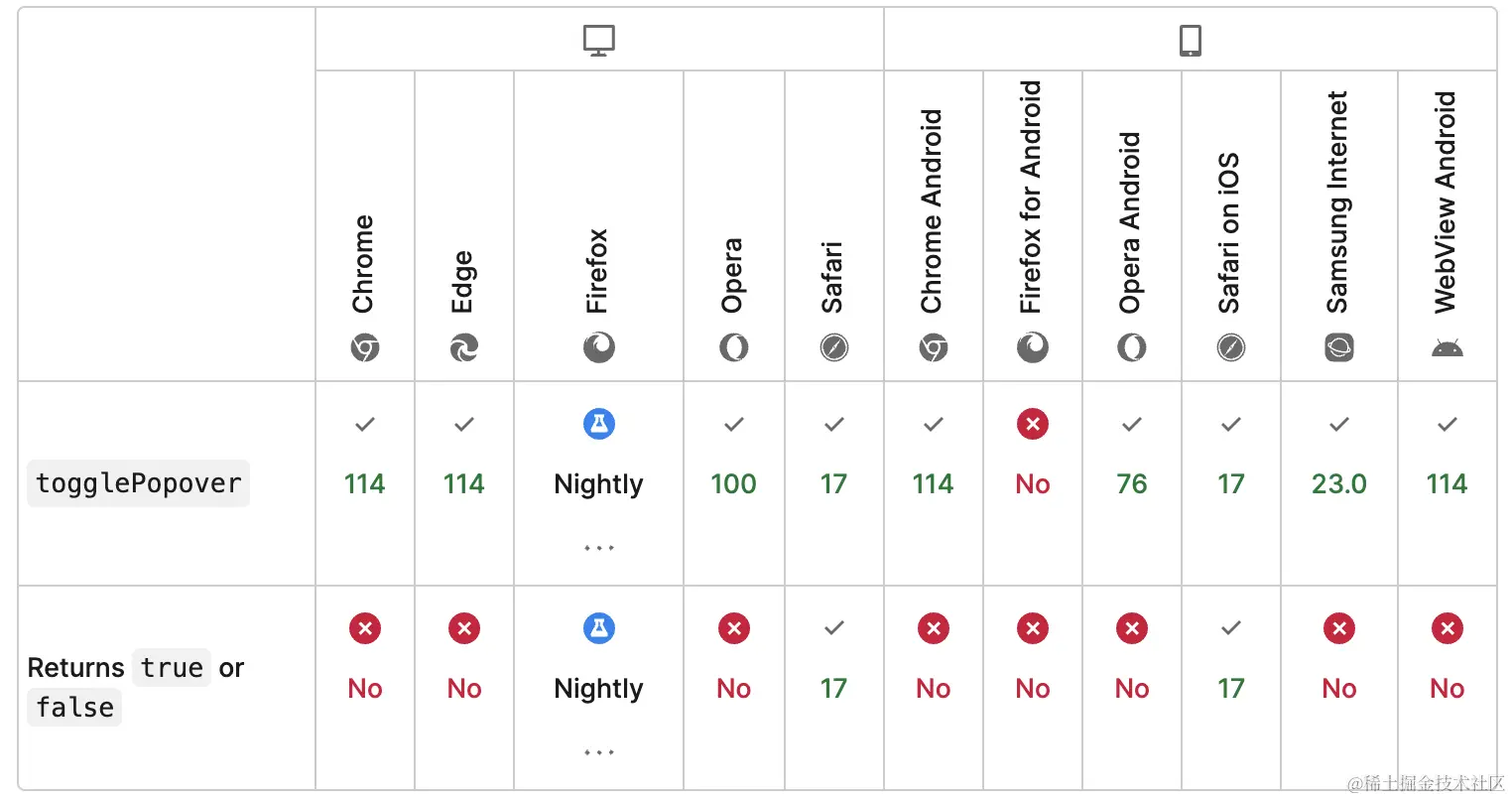Click the Samsung Internet logo icon

coord(1339,347)
